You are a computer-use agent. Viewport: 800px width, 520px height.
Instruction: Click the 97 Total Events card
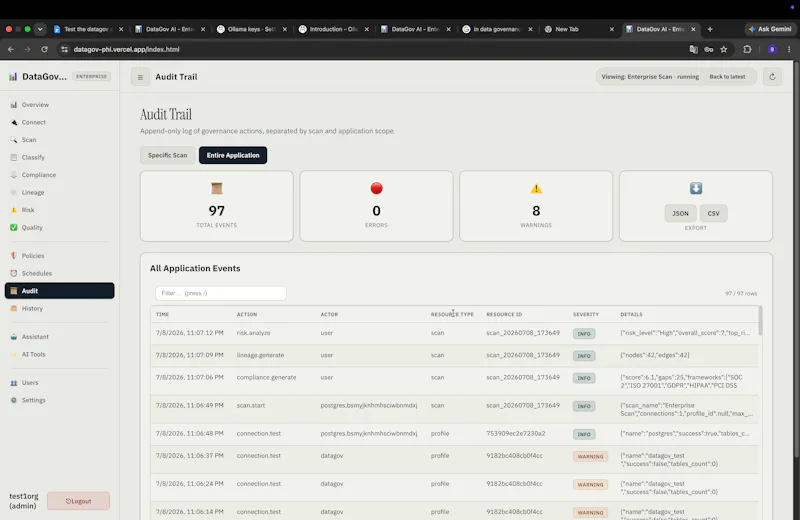tap(216, 206)
